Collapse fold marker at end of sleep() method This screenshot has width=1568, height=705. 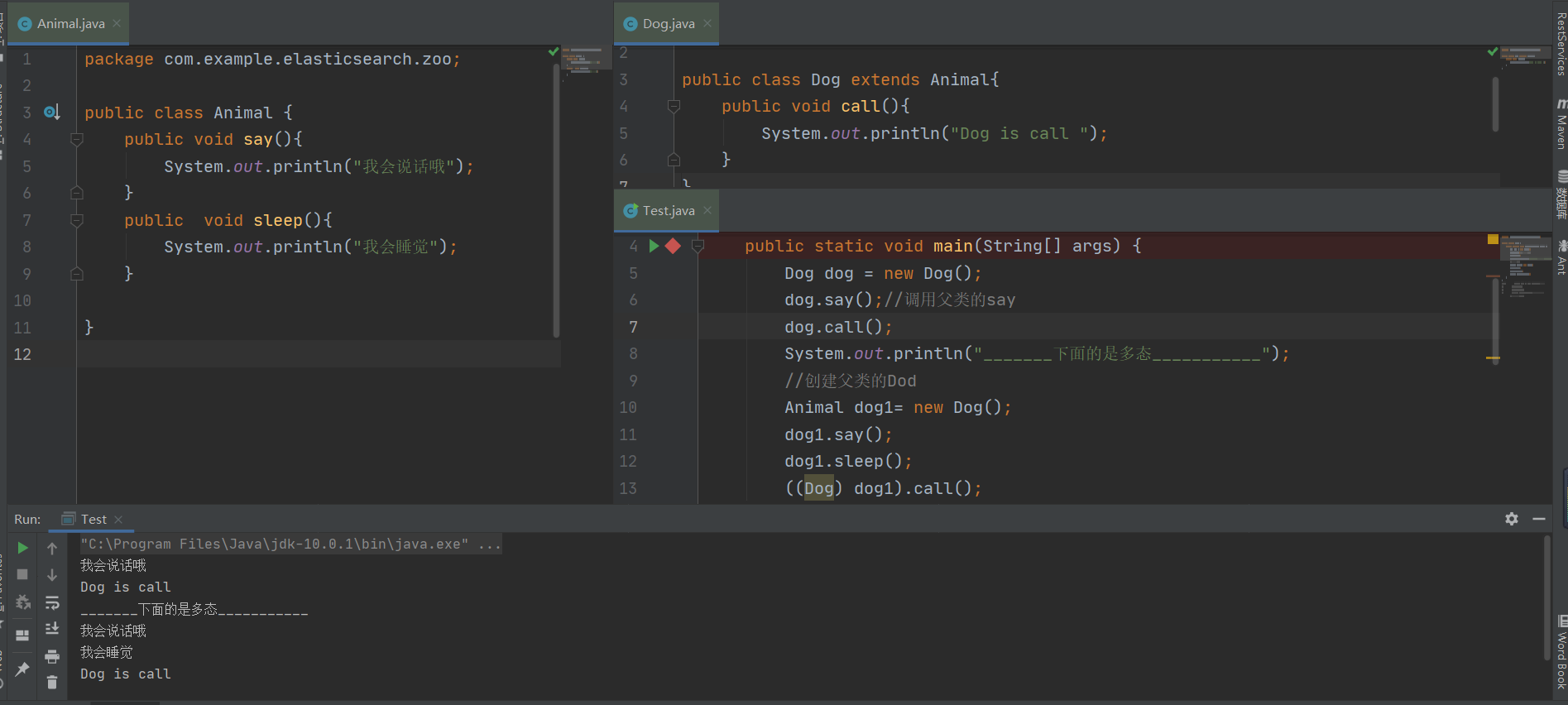[x=77, y=274]
